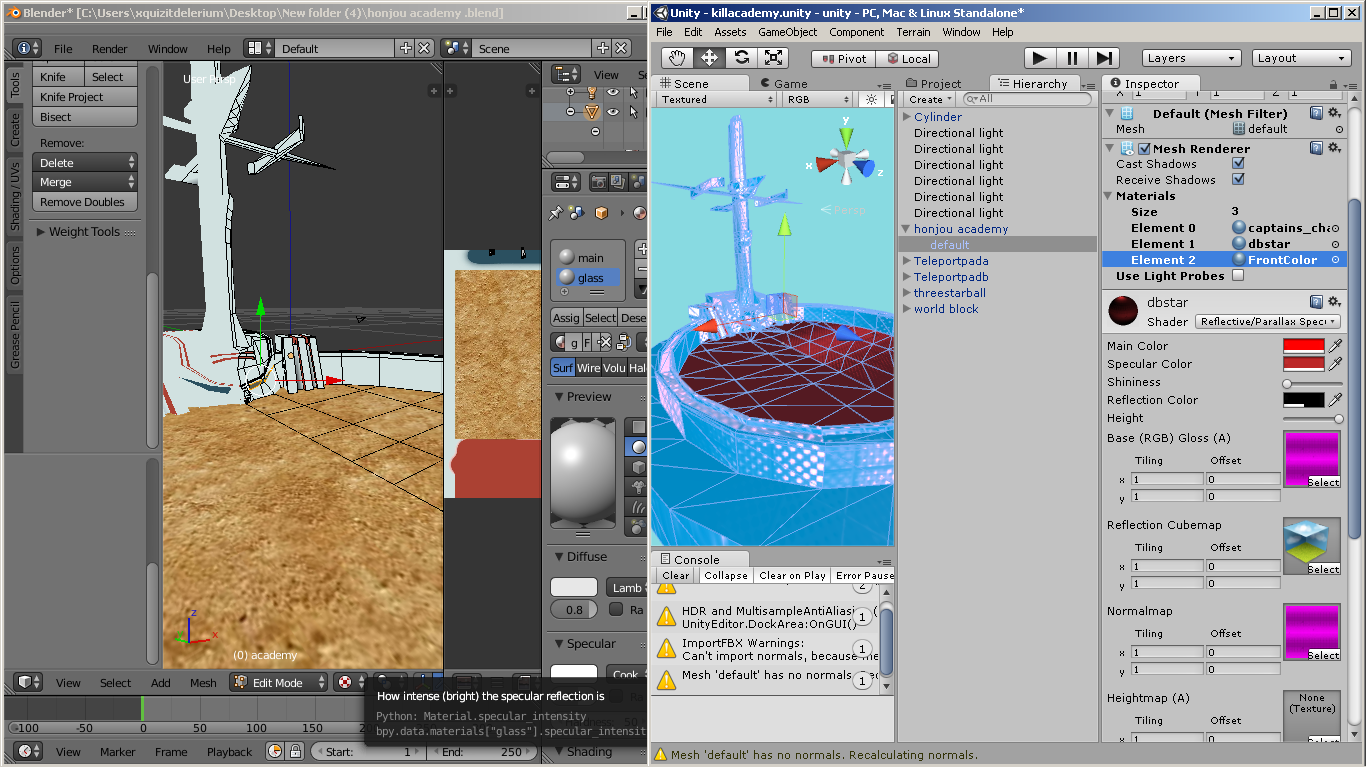Viewport: 1366px width, 768px height.
Task: Open Mesh Filter help book icon
Action: [x=1317, y=113]
